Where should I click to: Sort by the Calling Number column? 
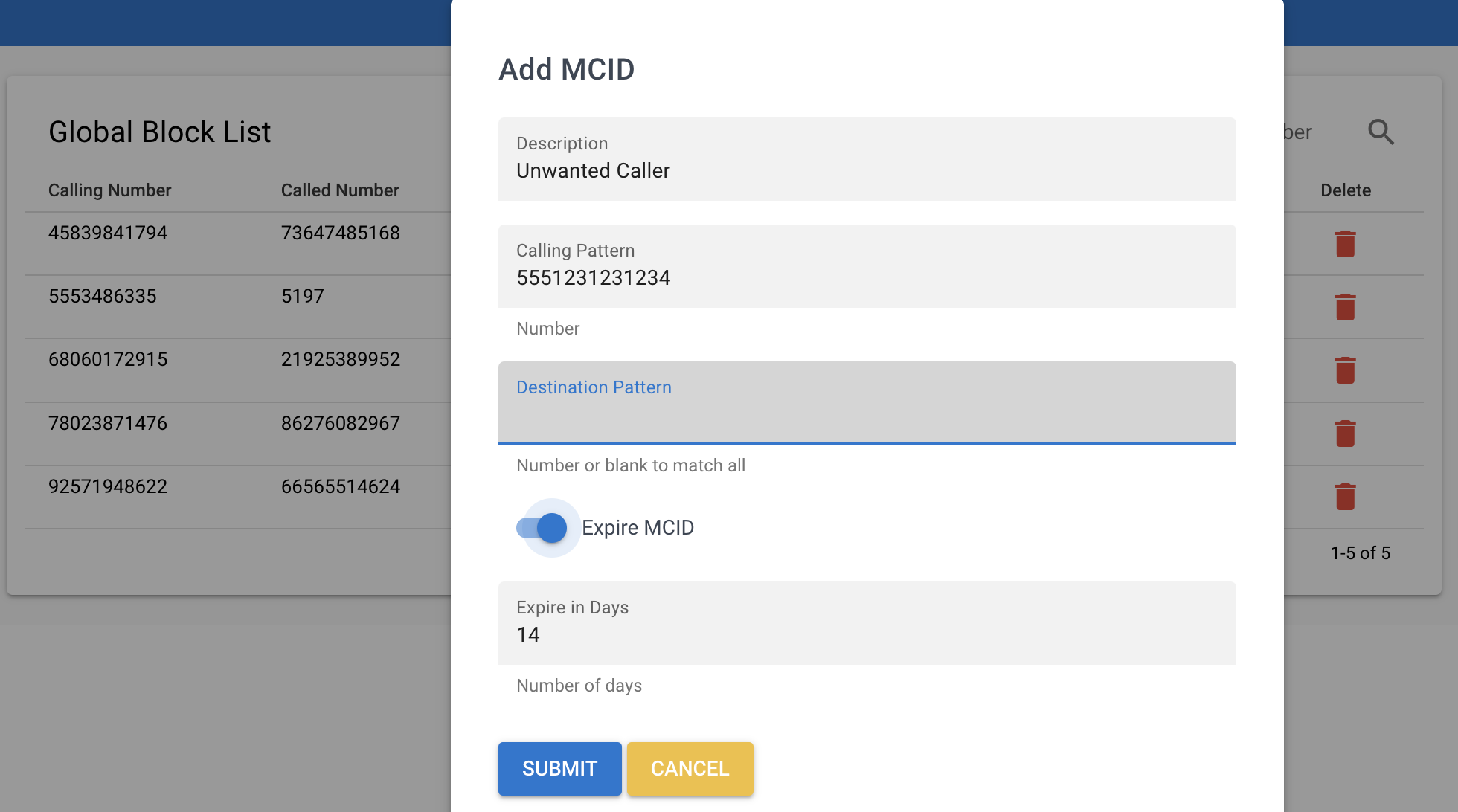tap(109, 190)
